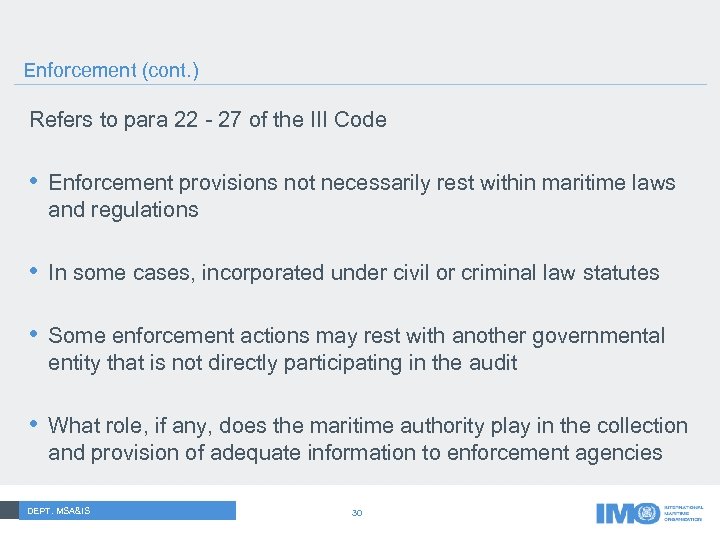Click the bullet before "What role, if any"
The height and width of the screenshot is (540, 720).
(35, 426)
